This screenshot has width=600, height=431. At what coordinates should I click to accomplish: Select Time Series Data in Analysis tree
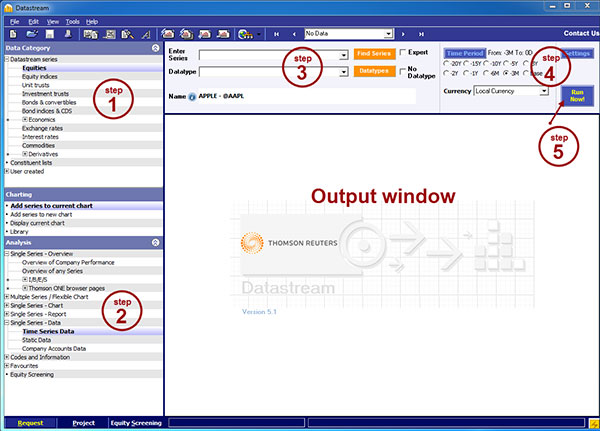click(61, 331)
